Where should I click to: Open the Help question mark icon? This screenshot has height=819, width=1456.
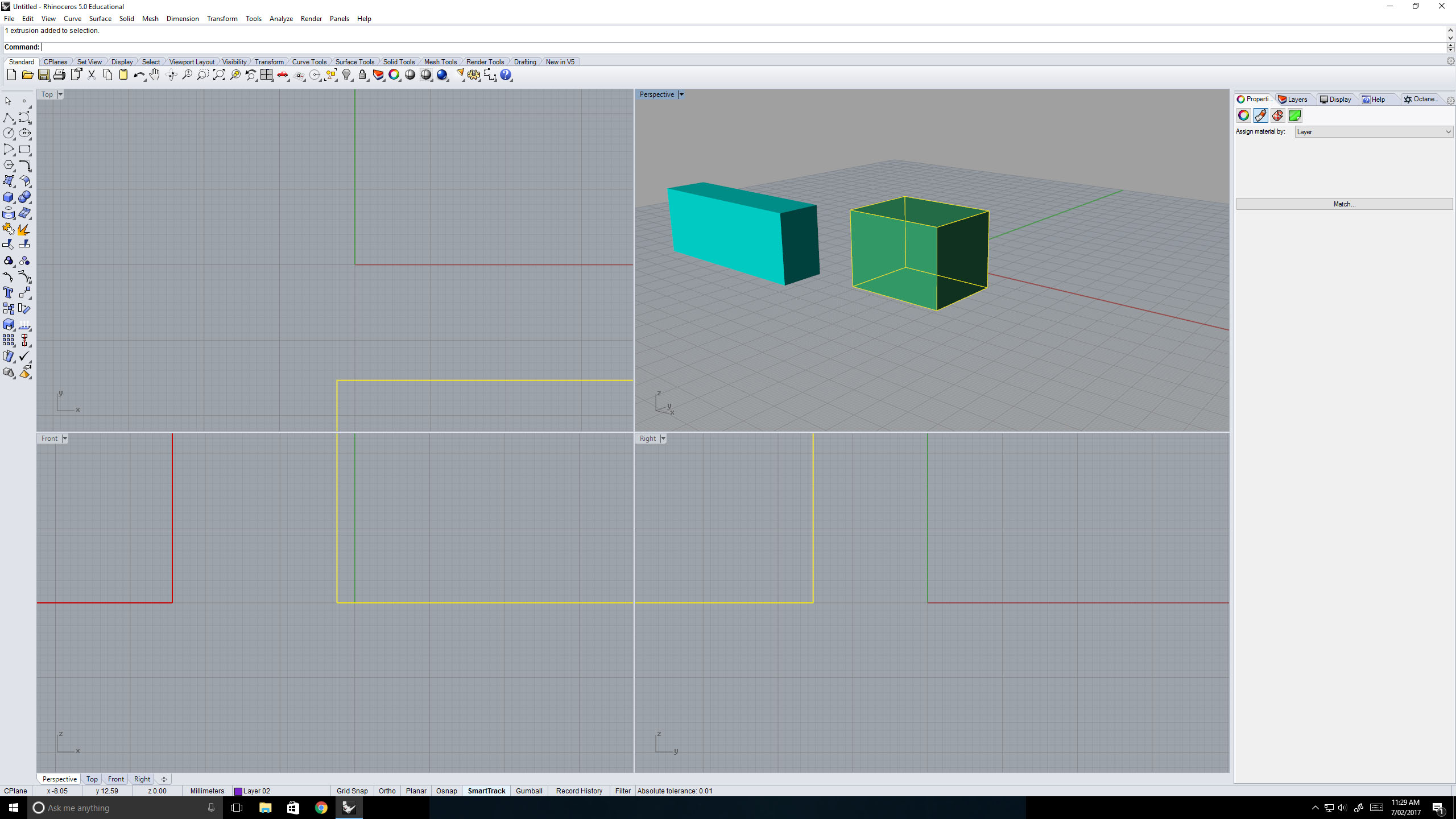tap(506, 75)
